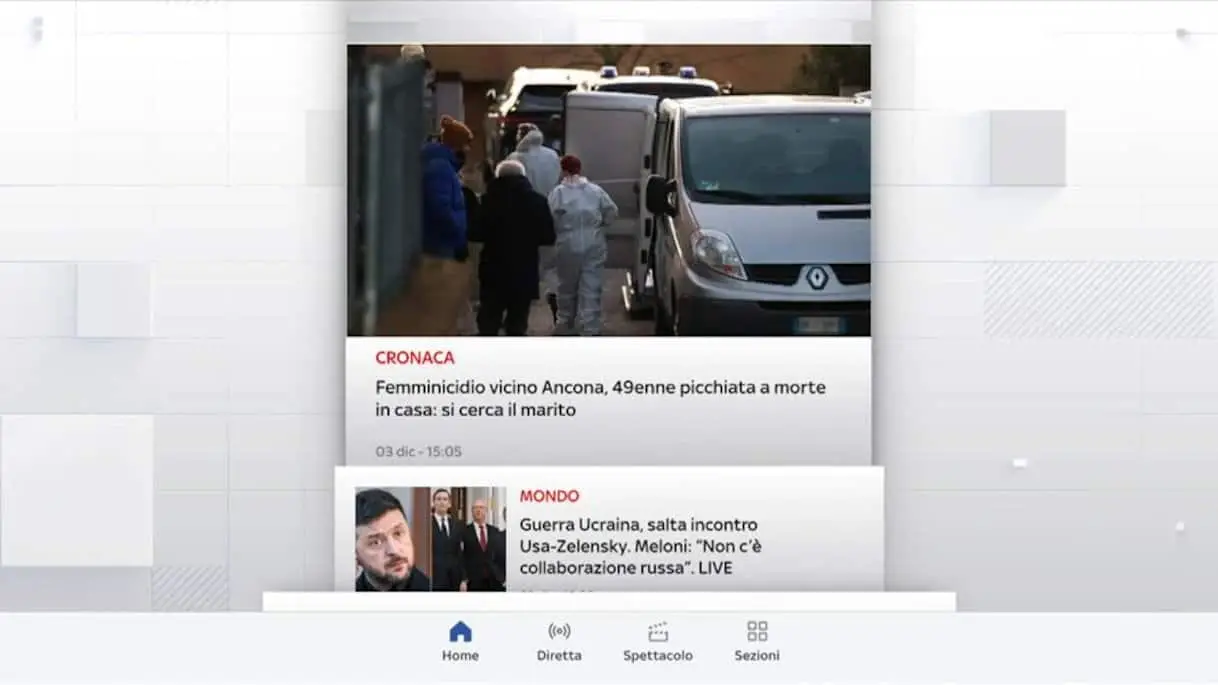Switch to the "Diretta" tab label
The height and width of the screenshot is (685, 1218).
click(x=559, y=656)
